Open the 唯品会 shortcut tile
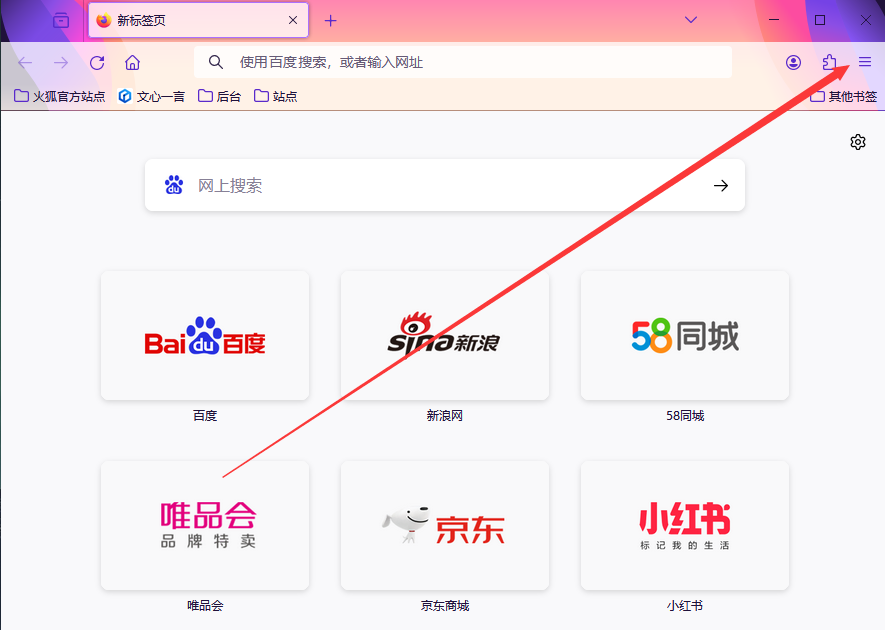Viewport: 885px width, 630px height. [x=205, y=526]
